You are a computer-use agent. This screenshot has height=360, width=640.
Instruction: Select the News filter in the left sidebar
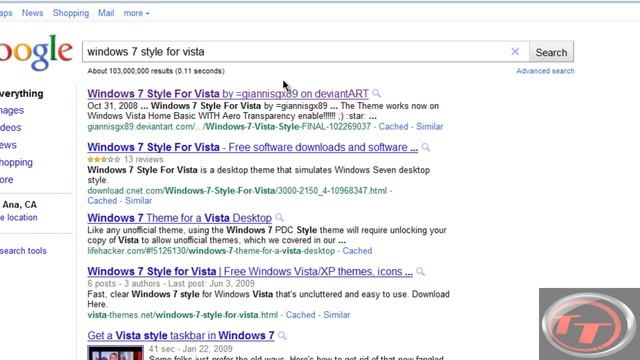pos(8,145)
